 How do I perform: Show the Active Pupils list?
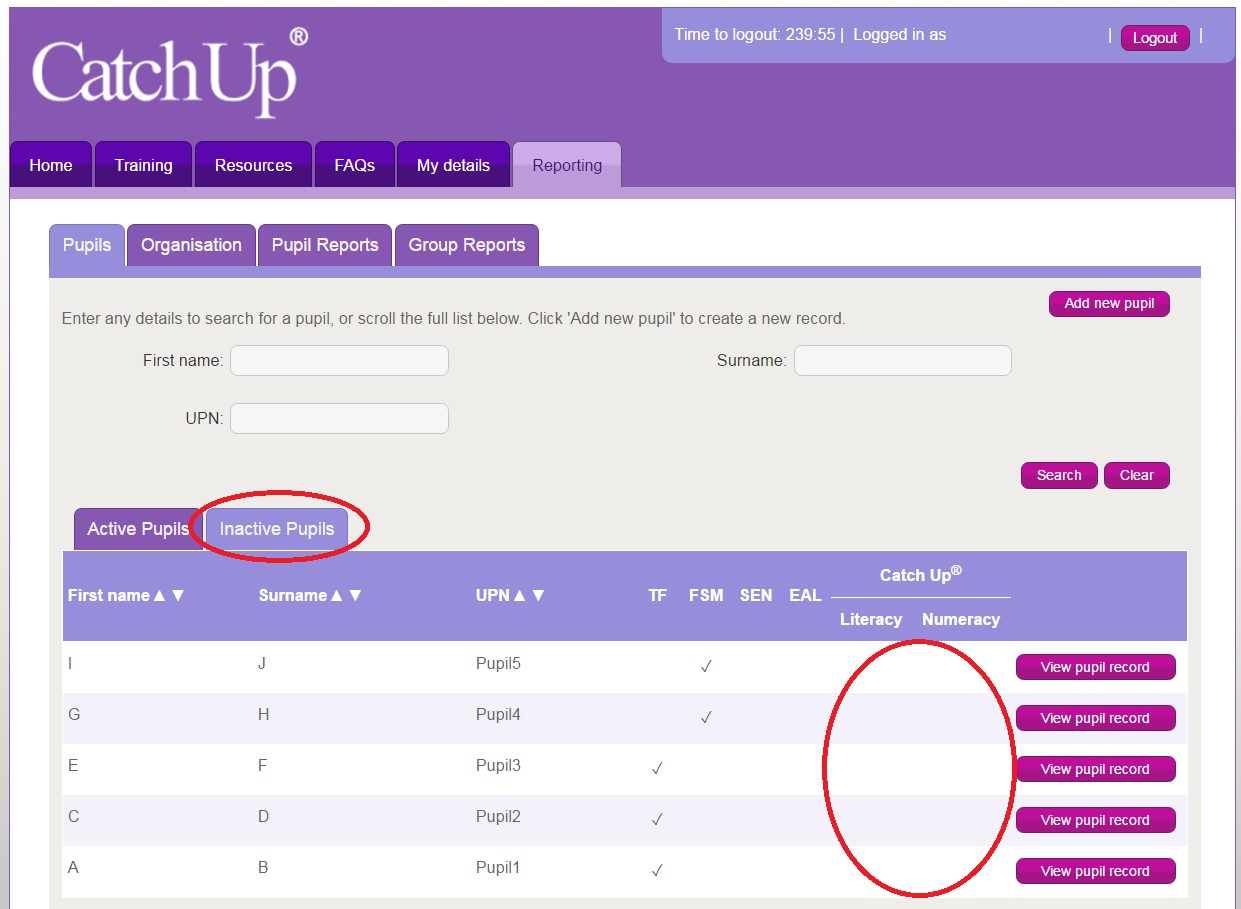point(138,529)
